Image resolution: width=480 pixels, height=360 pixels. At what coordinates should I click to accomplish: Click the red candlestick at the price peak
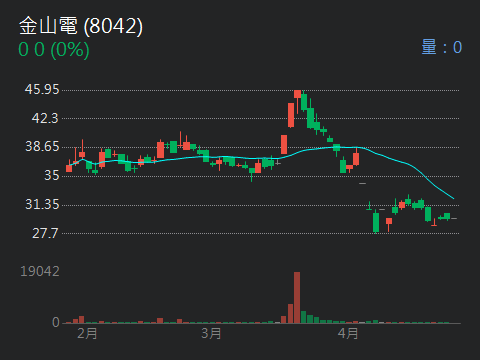pyautogui.click(x=297, y=94)
